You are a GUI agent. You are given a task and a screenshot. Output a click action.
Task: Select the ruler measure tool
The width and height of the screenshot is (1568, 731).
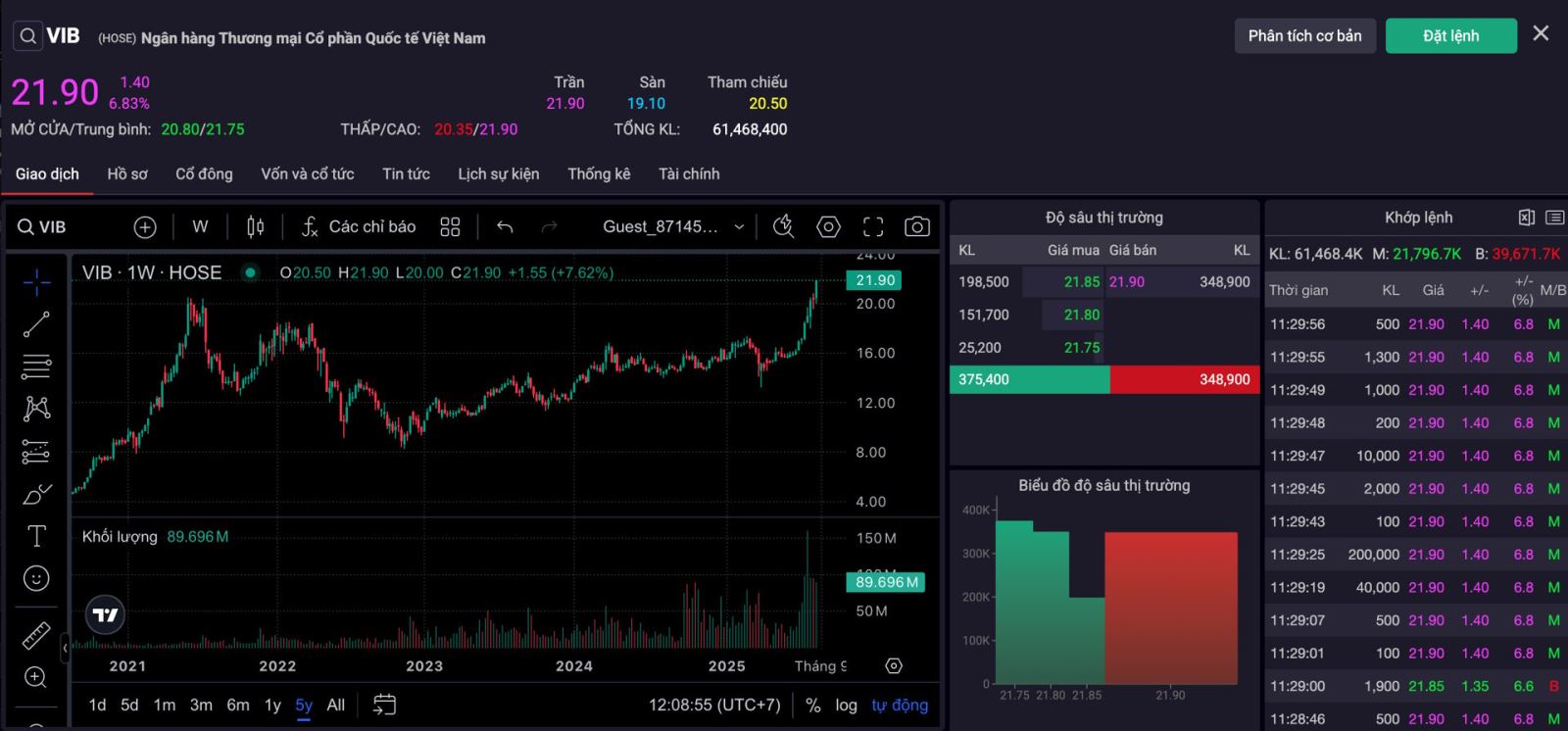click(36, 636)
